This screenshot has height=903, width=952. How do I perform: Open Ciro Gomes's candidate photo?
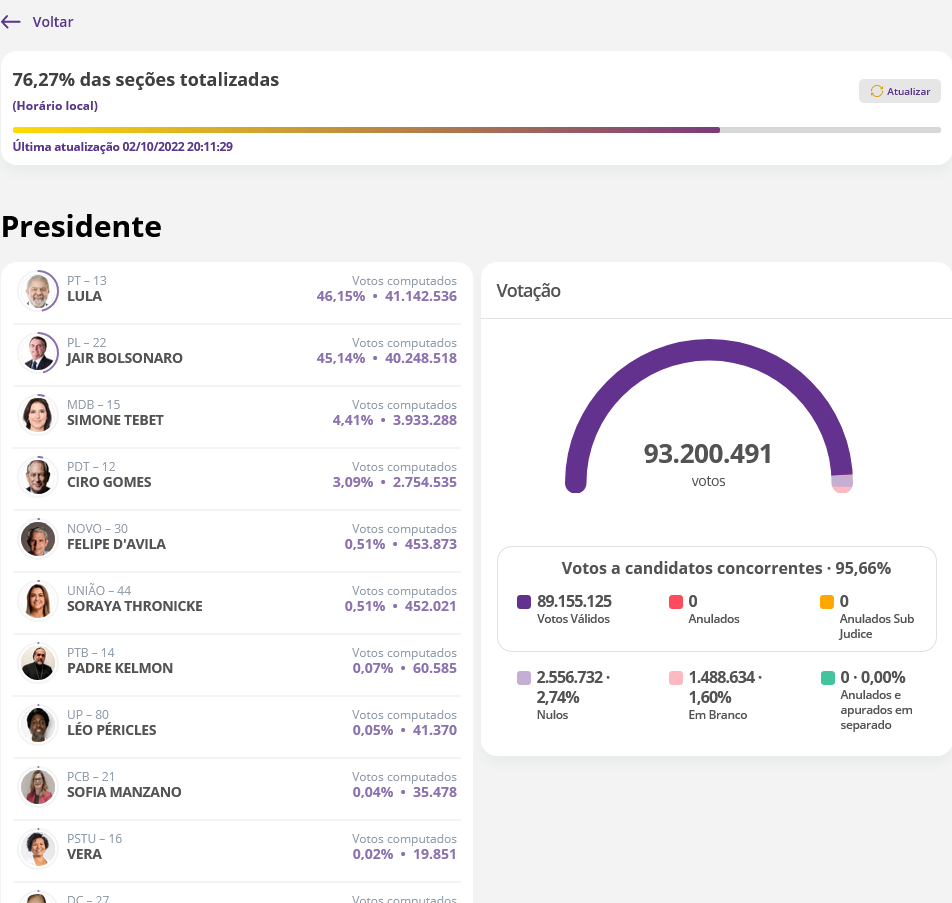click(x=38, y=476)
